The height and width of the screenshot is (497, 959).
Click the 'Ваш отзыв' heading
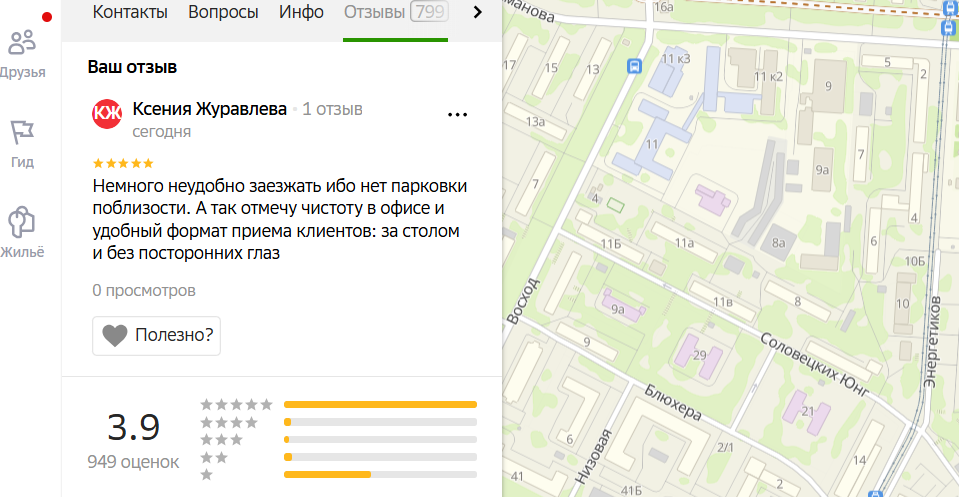pyautogui.click(x=132, y=67)
